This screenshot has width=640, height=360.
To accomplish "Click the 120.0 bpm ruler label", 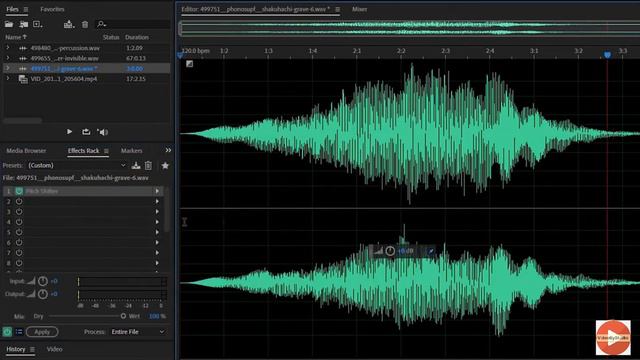I will pos(196,51).
